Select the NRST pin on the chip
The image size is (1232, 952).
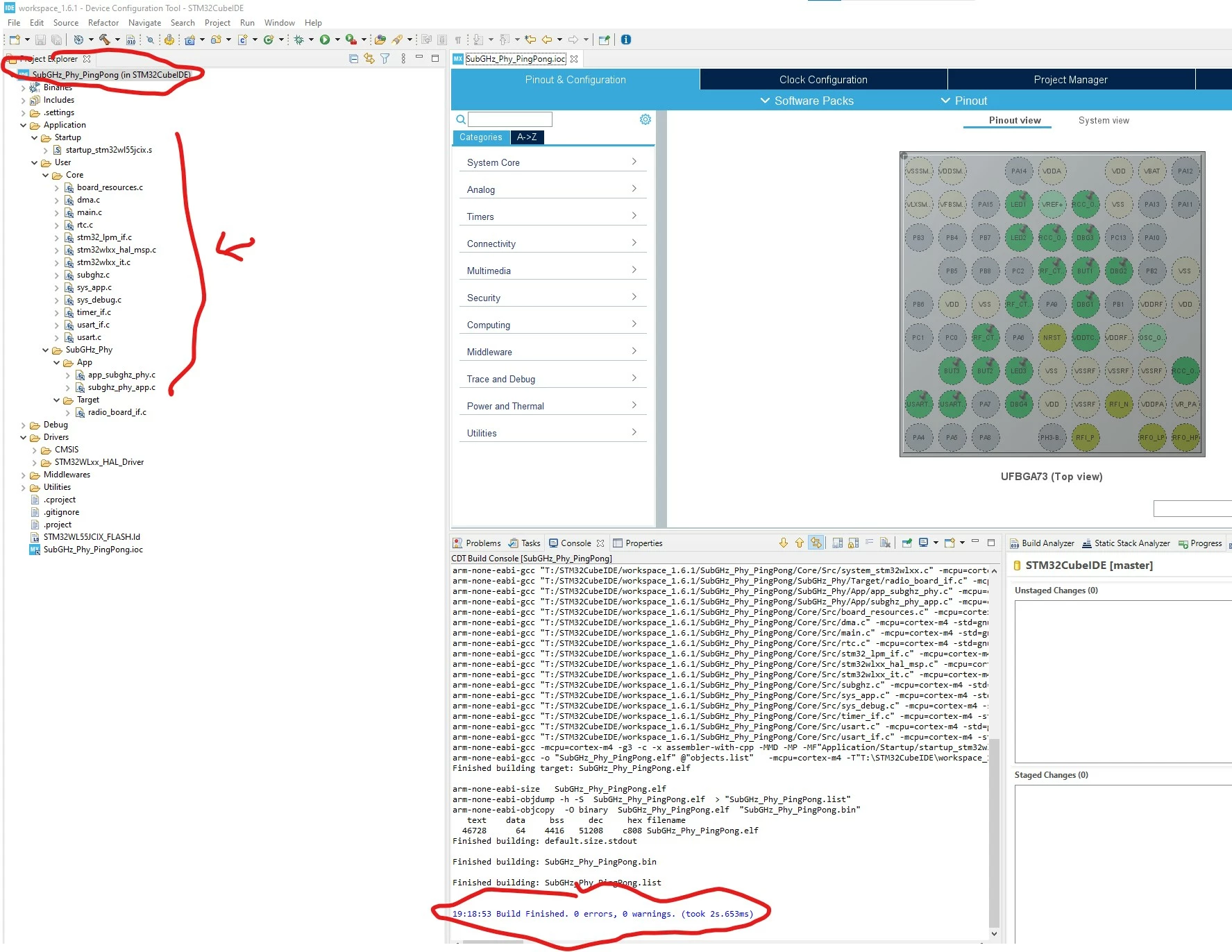[x=1052, y=337]
